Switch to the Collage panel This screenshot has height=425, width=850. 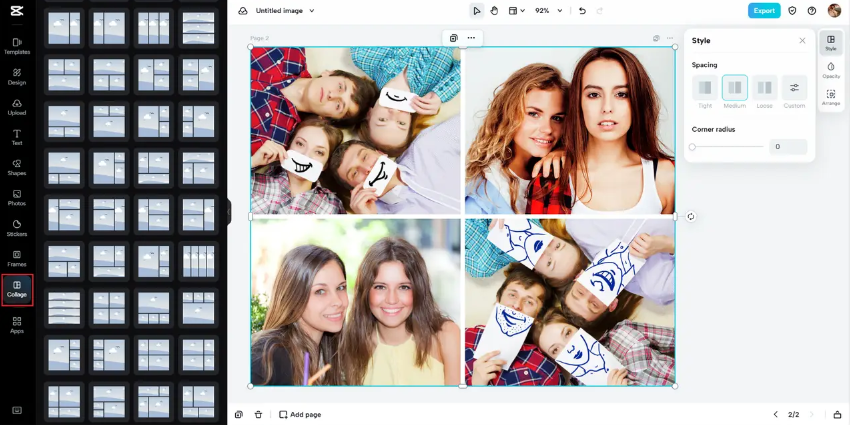coord(17,289)
